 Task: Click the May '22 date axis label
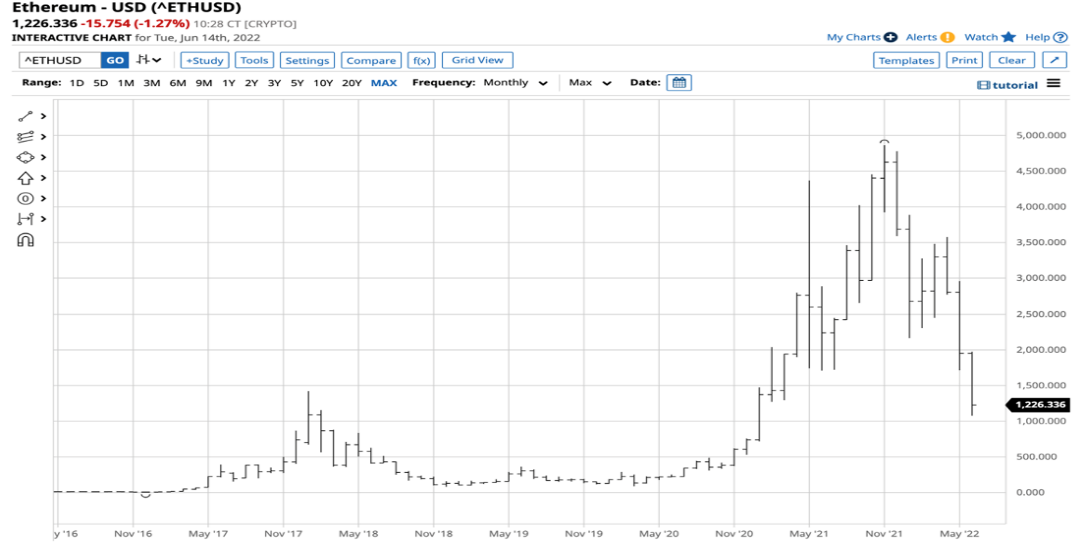pyautogui.click(x=959, y=534)
